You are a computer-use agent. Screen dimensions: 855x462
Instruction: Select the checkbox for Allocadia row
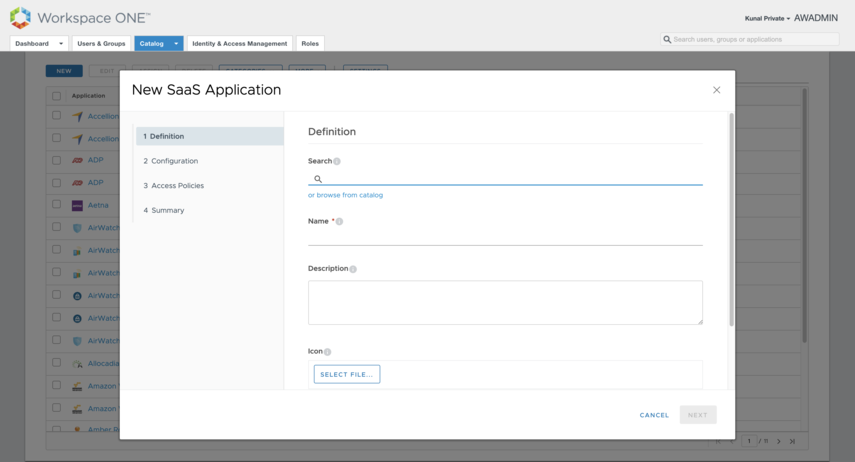(x=57, y=363)
